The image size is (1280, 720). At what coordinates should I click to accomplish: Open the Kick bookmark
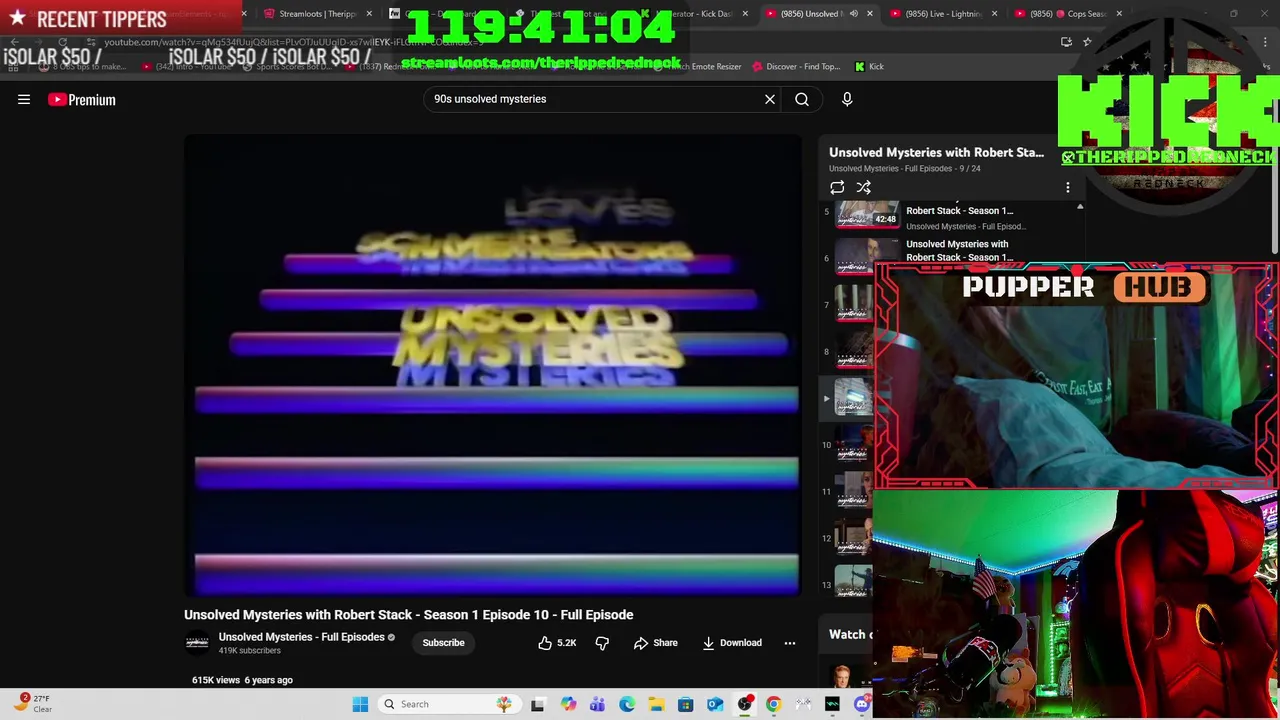[x=869, y=67]
